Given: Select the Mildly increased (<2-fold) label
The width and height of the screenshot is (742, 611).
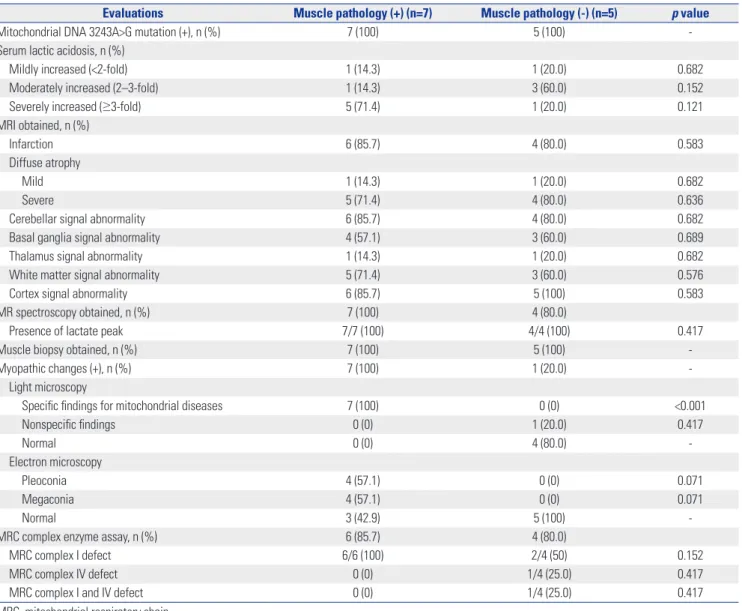Looking at the screenshot, I should tap(68, 70).
